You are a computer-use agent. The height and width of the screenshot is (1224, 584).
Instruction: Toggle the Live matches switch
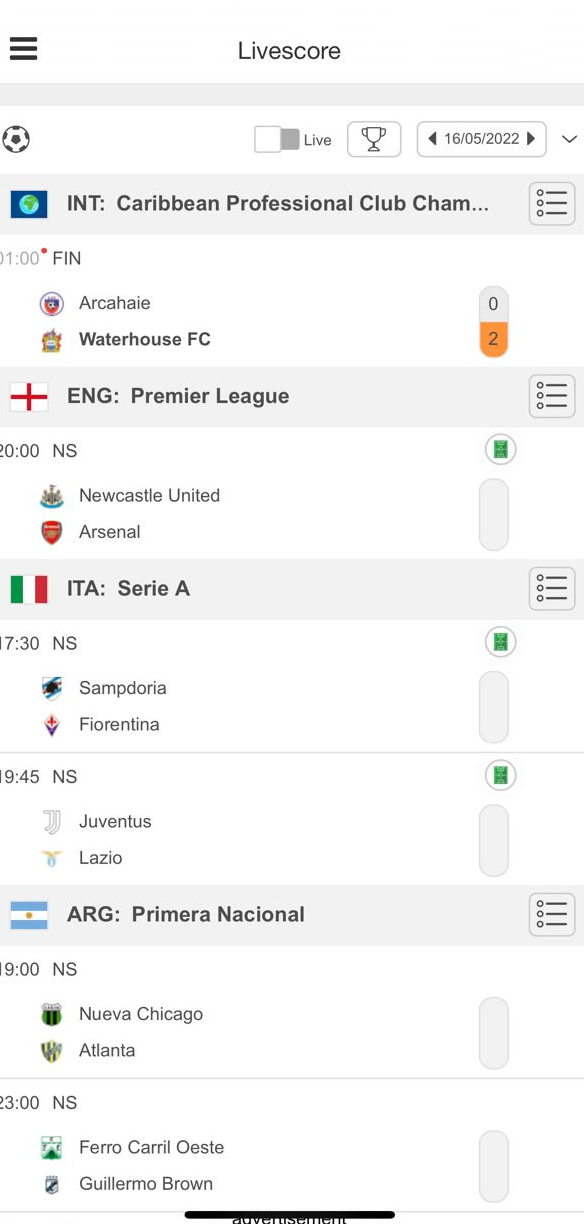(277, 139)
